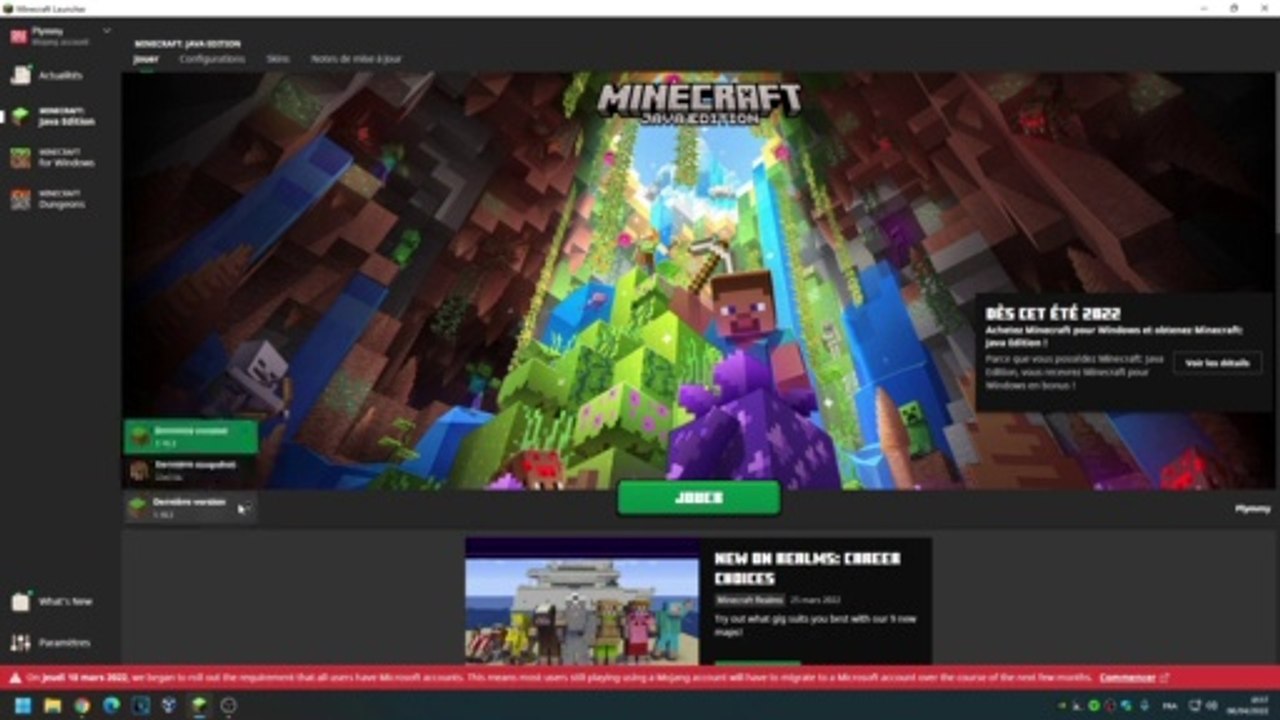1280x720 pixels.
Task: Click the green JOUER play button
Action: click(698, 497)
